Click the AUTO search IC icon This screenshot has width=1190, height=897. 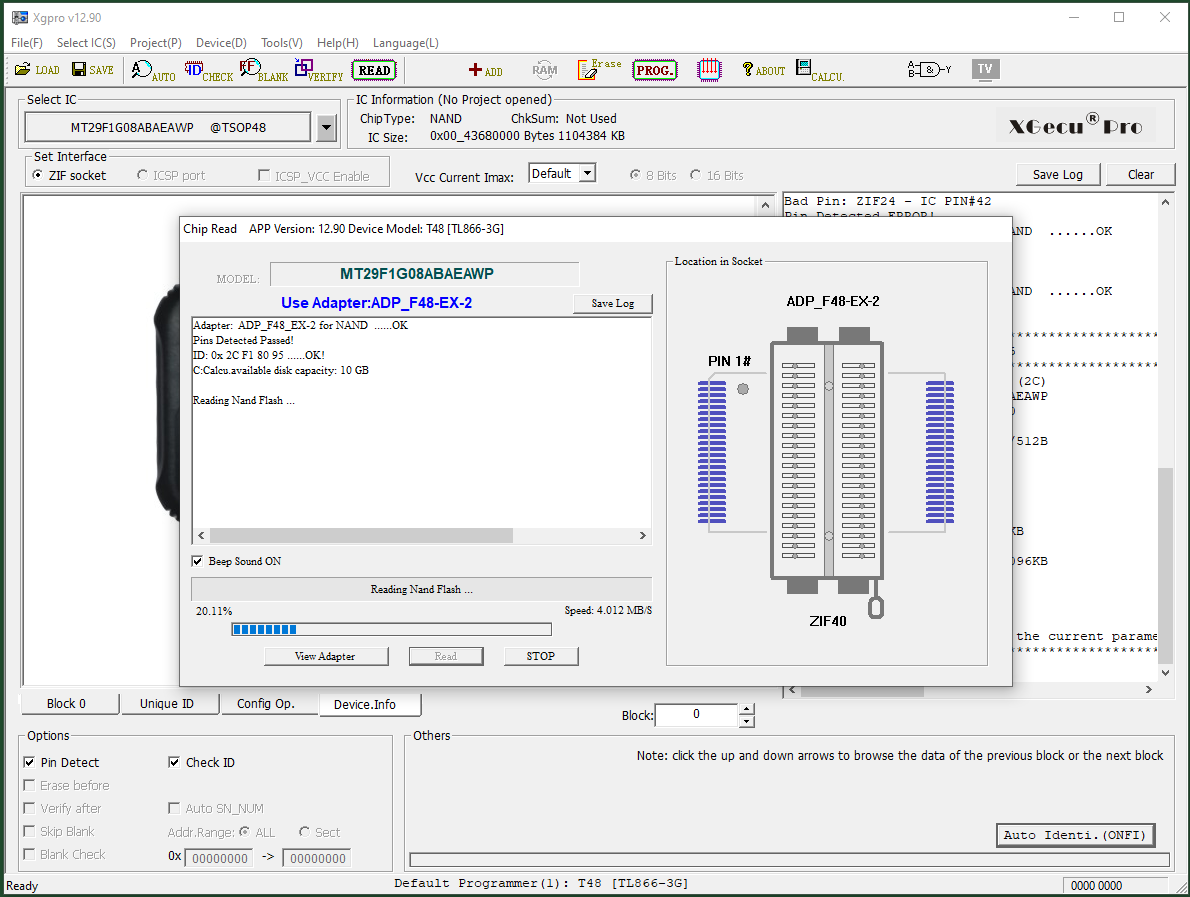point(153,71)
